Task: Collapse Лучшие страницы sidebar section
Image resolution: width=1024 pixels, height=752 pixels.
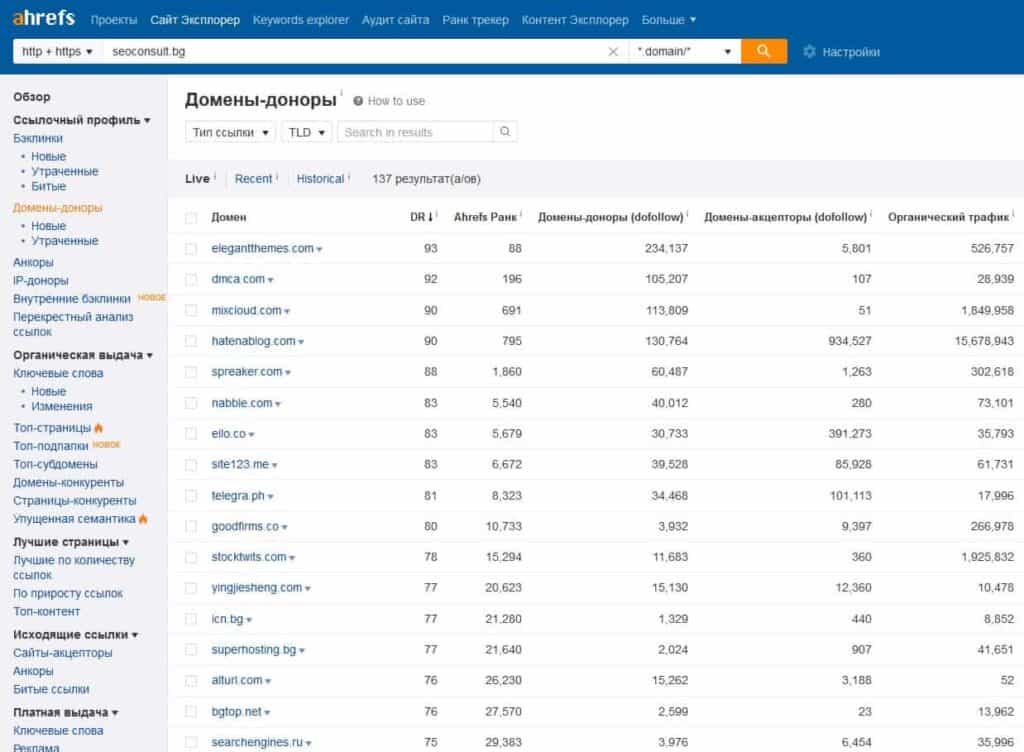Action: click(71, 542)
